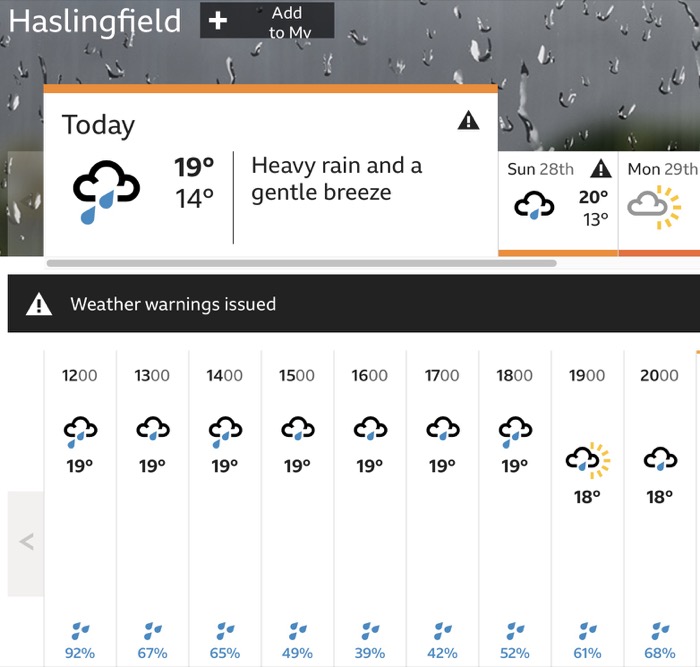This screenshot has width=700, height=667.
Task: Click the day tabs horizontal scrollbar
Action: coord(301,263)
